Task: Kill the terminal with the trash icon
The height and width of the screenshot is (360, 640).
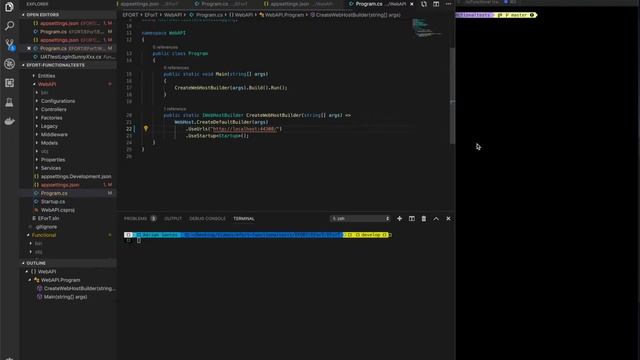Action: [424, 218]
